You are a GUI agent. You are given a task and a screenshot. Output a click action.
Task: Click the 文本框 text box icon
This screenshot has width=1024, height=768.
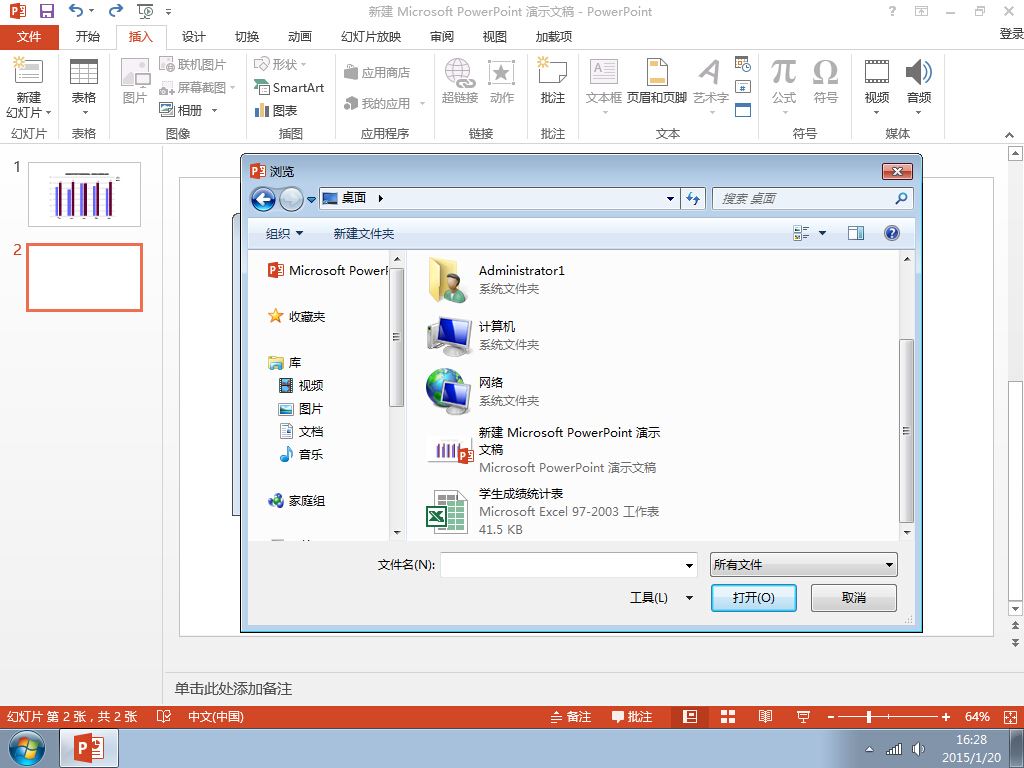tap(603, 72)
